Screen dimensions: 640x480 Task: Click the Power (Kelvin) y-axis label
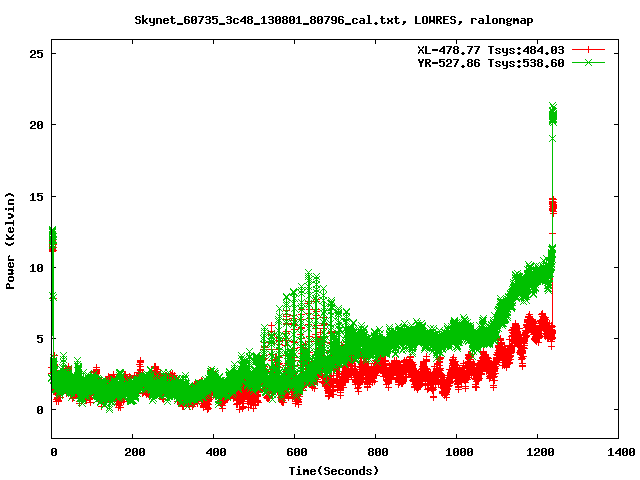(10, 241)
